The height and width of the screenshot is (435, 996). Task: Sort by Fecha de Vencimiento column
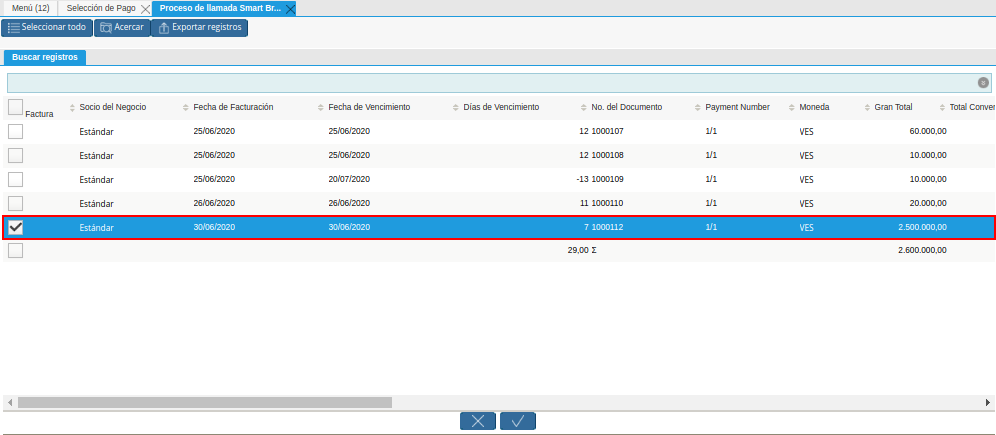point(369,107)
